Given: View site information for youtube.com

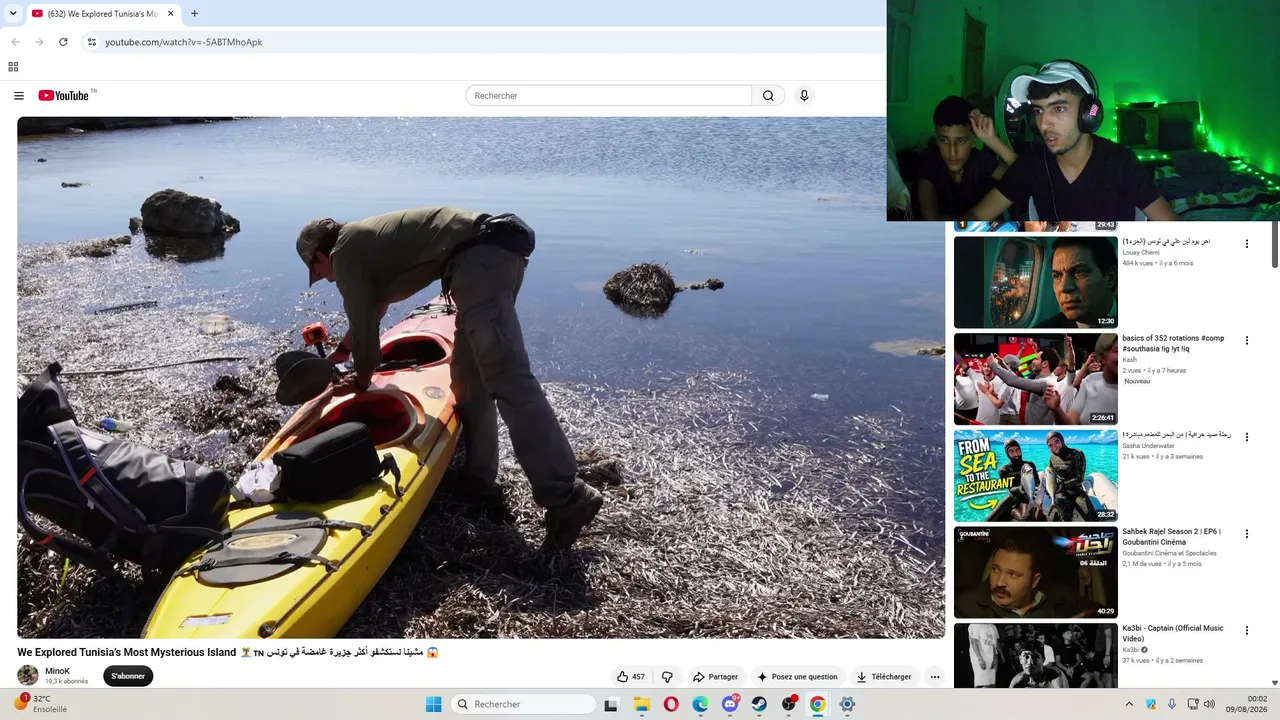Looking at the screenshot, I should 92,42.
